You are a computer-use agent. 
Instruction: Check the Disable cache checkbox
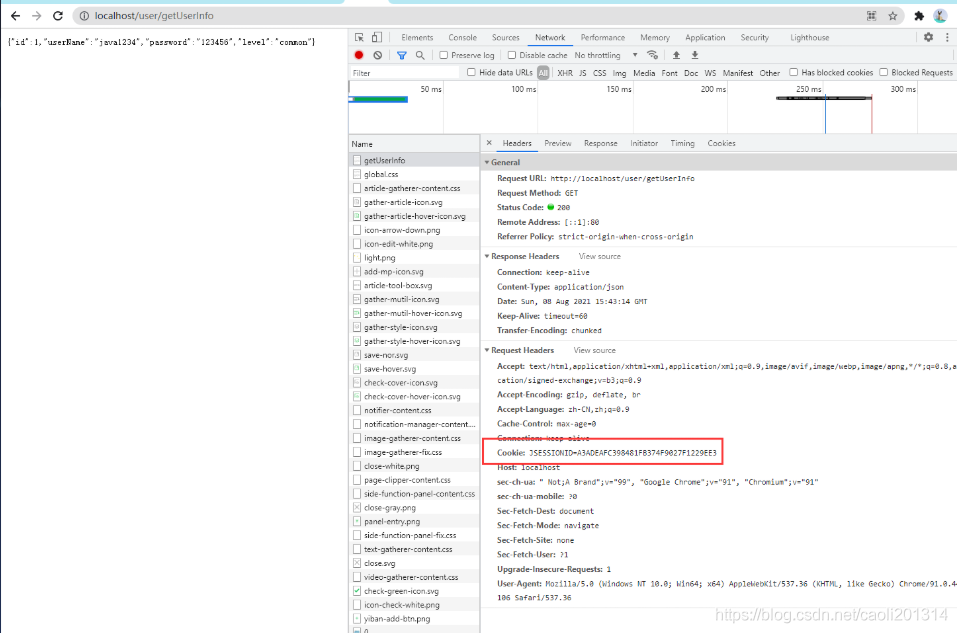coord(512,55)
